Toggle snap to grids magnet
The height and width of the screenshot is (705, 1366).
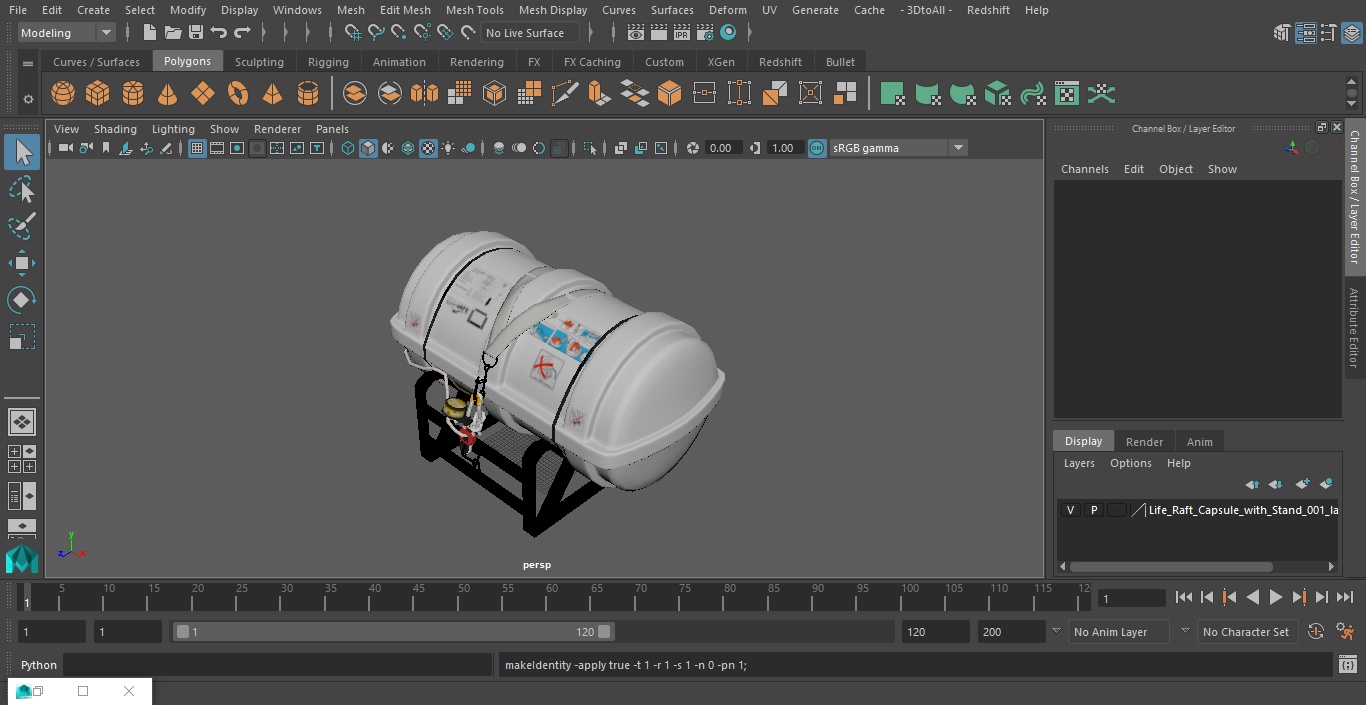pos(353,33)
